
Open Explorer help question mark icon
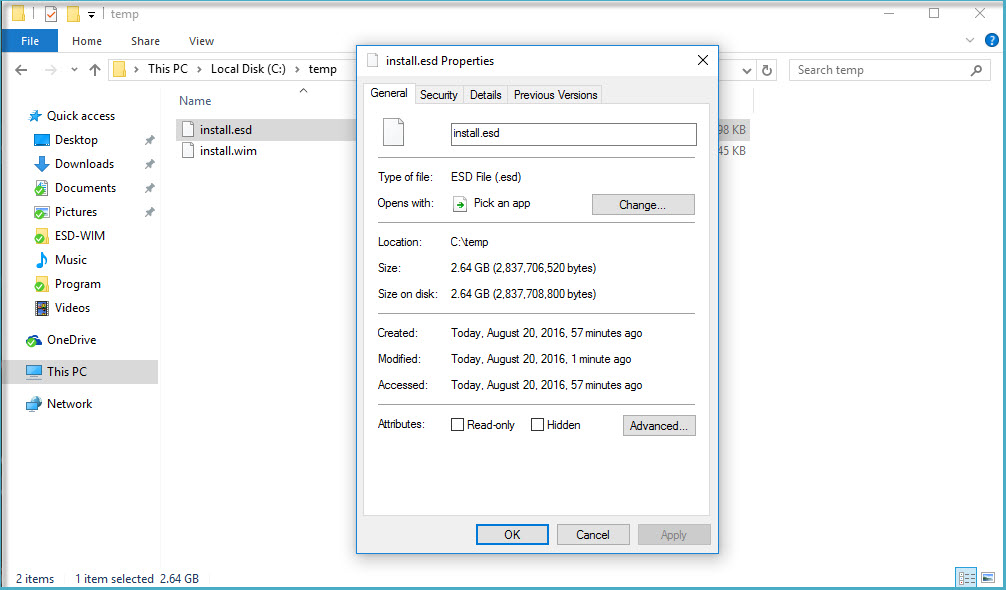pos(991,40)
